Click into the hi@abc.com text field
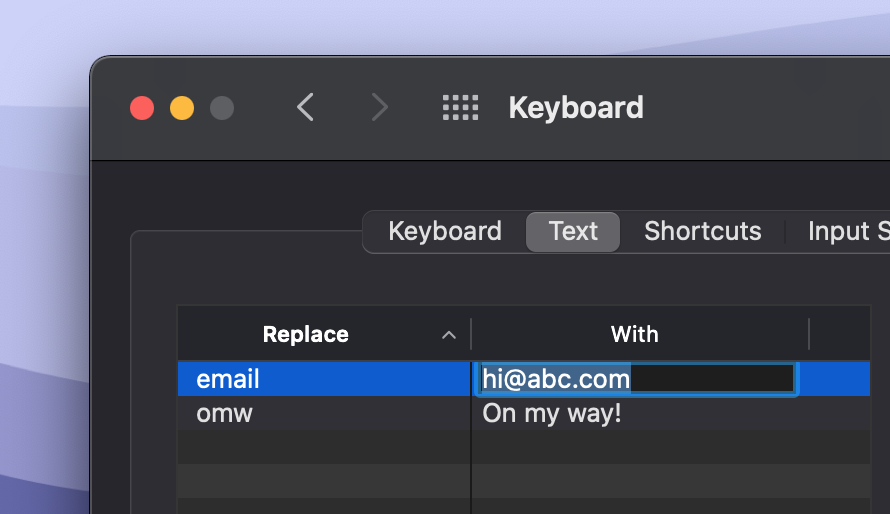 636,379
